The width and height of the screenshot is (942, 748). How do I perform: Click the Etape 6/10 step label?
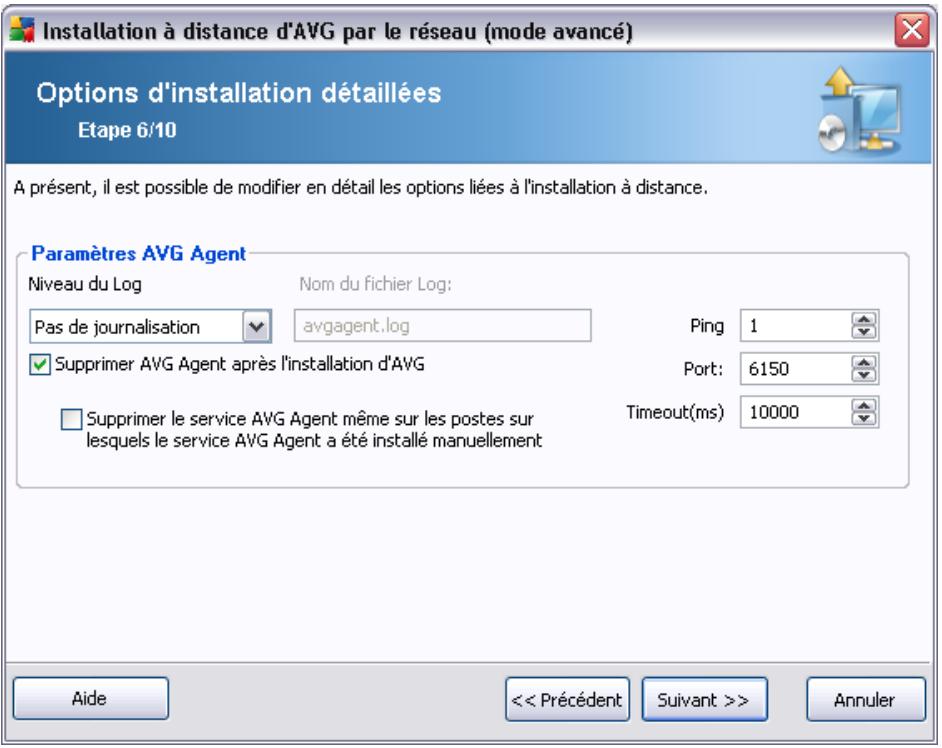127,130
